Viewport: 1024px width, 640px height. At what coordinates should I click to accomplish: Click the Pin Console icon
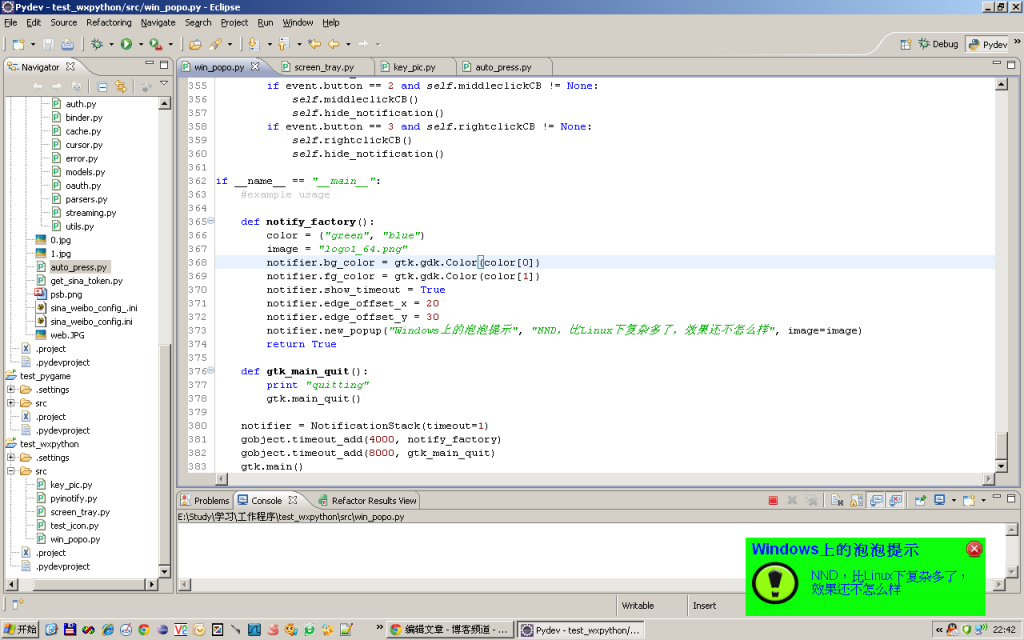[920, 500]
